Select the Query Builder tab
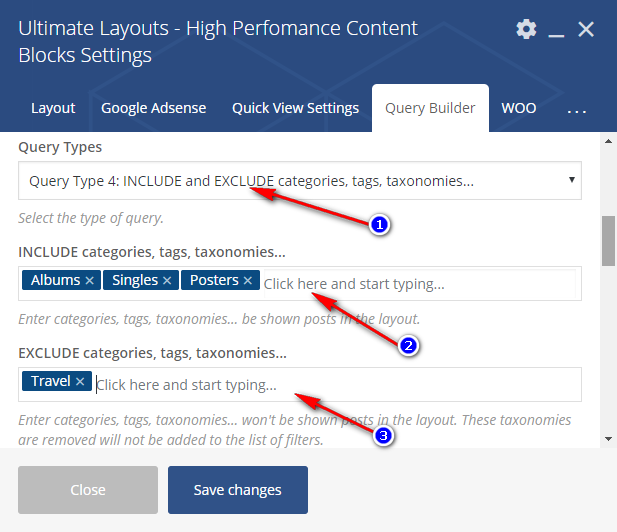Screen dimensions: 617x532 pyautogui.click(x=430, y=108)
